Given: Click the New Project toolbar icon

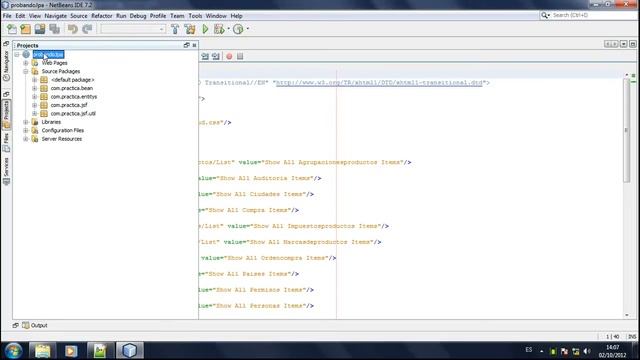Looking at the screenshot, I should (x=26, y=29).
